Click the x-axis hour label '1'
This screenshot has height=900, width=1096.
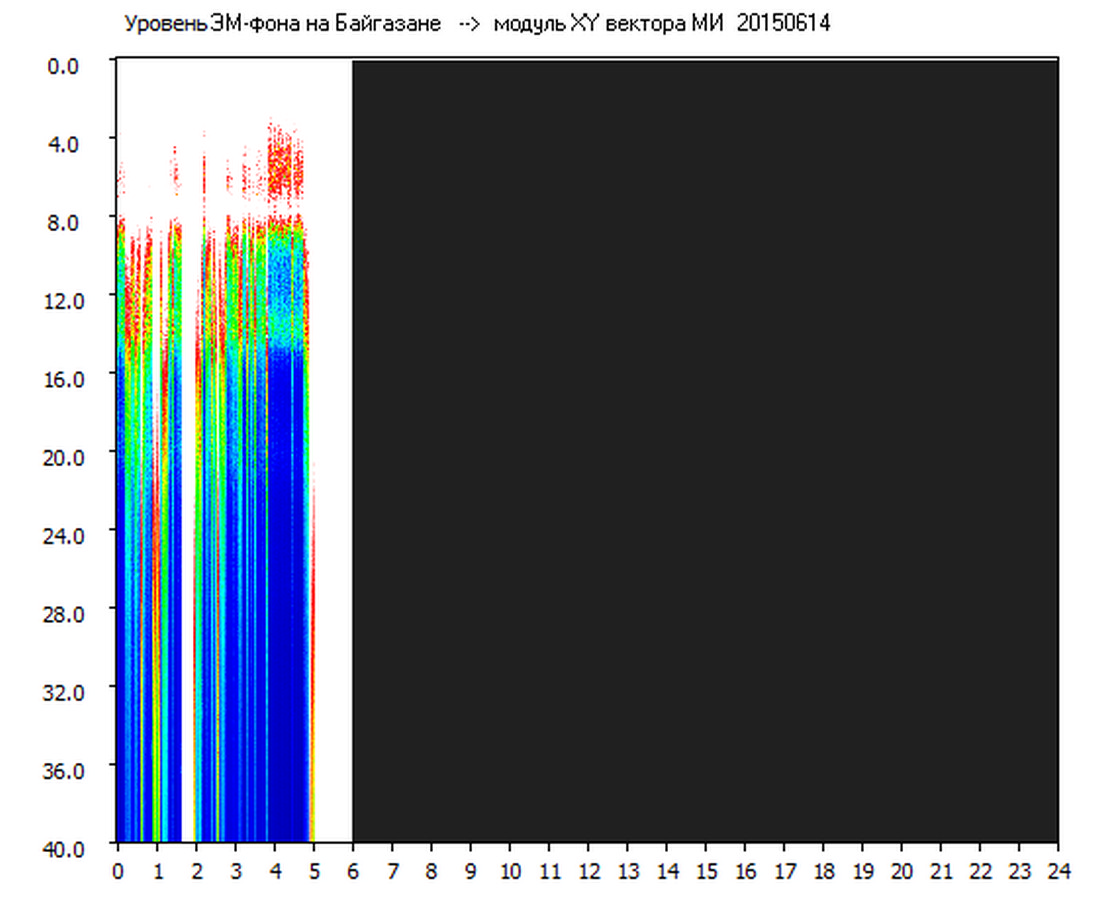158,871
